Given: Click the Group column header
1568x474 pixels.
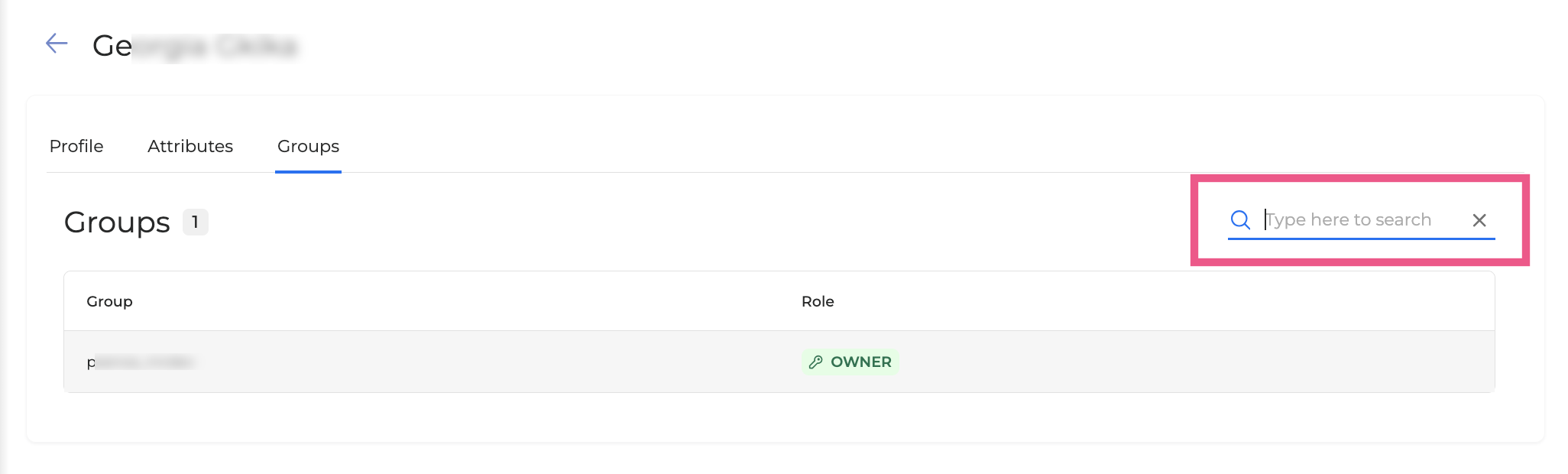Looking at the screenshot, I should pos(109,301).
